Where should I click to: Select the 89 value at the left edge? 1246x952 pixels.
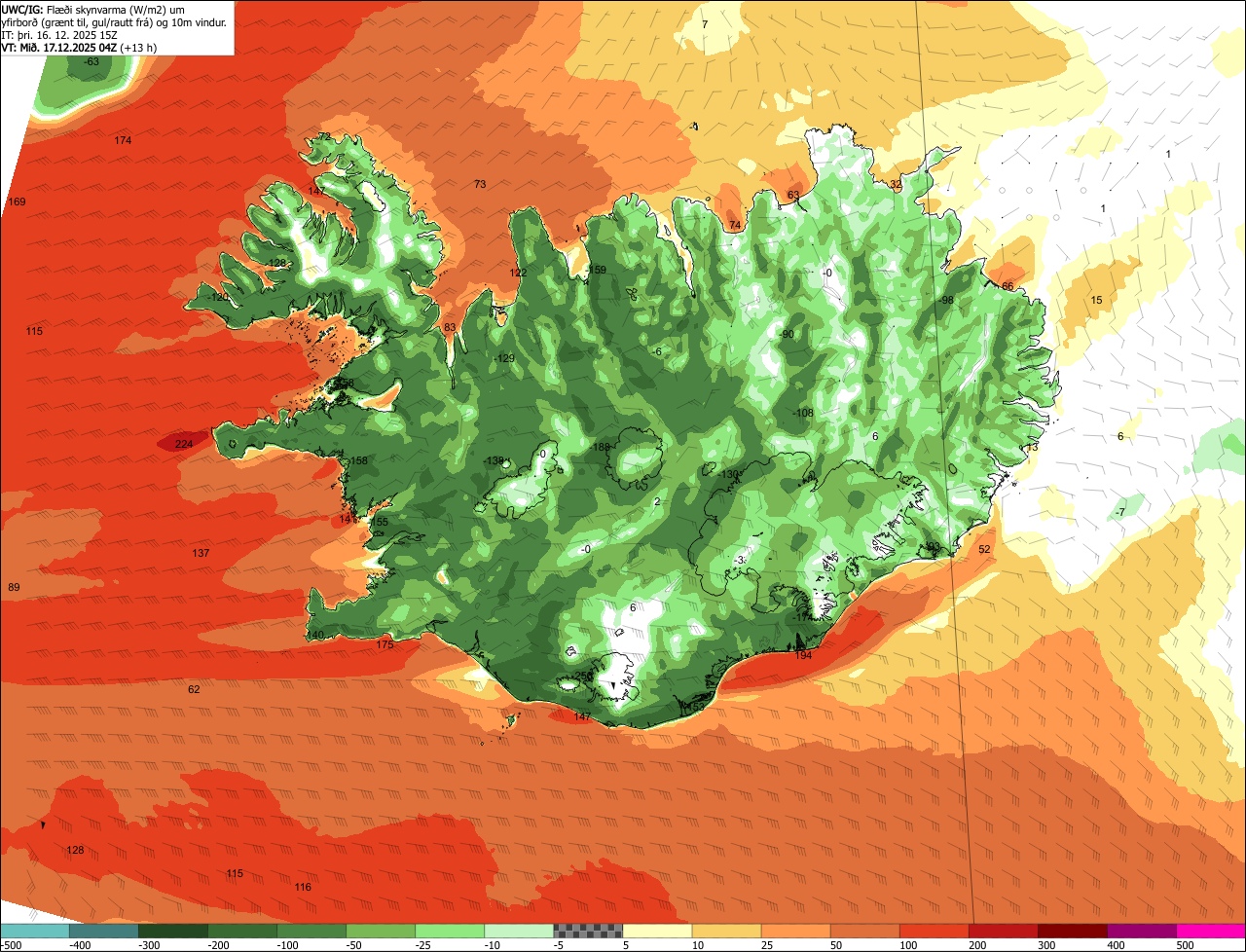pyautogui.click(x=14, y=587)
